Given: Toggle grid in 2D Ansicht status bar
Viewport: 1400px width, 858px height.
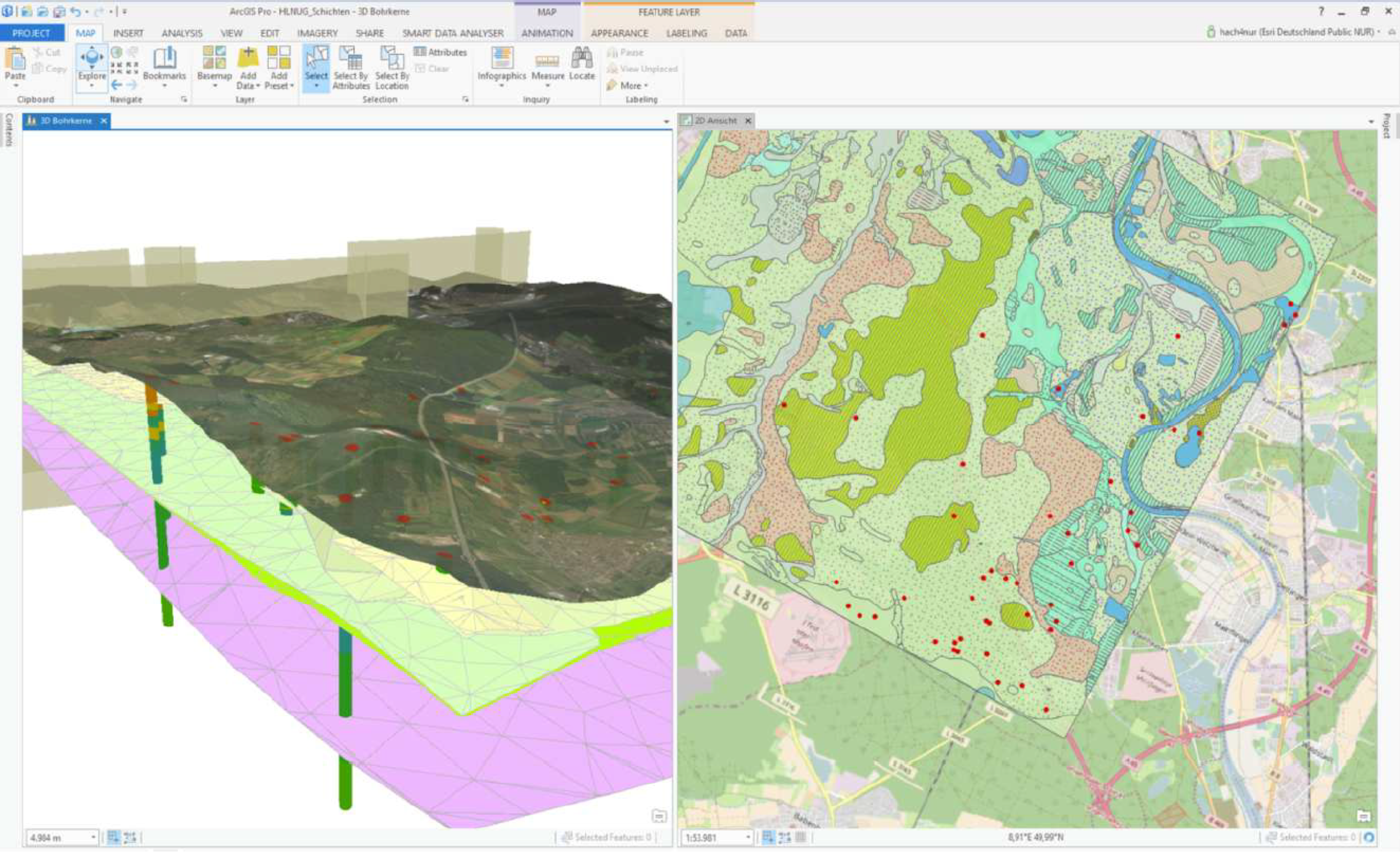Looking at the screenshot, I should 785,837.
